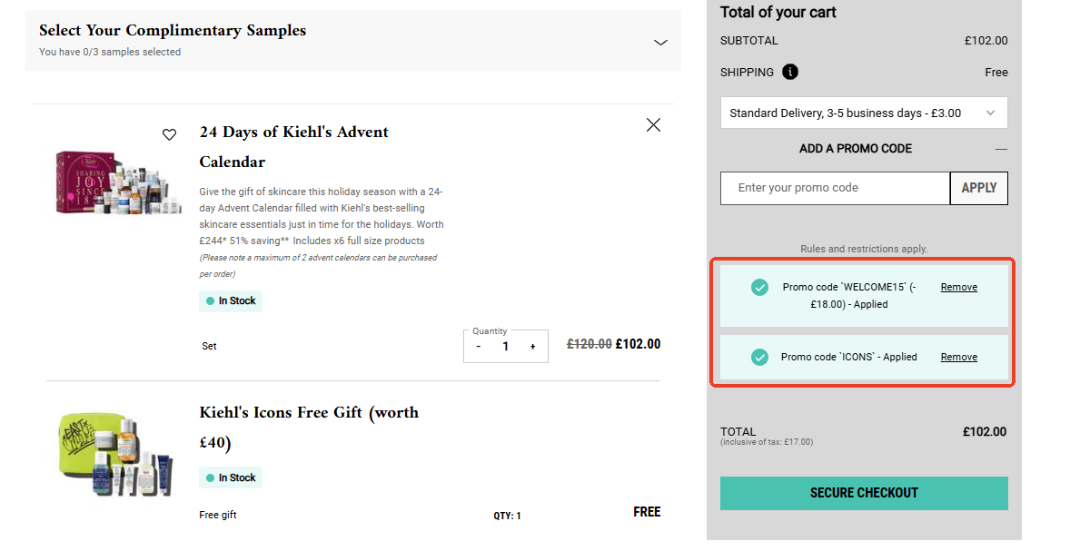Click WELCOME15 applied checkmark icon
The height and width of the screenshot is (551, 1080).
[x=760, y=288]
